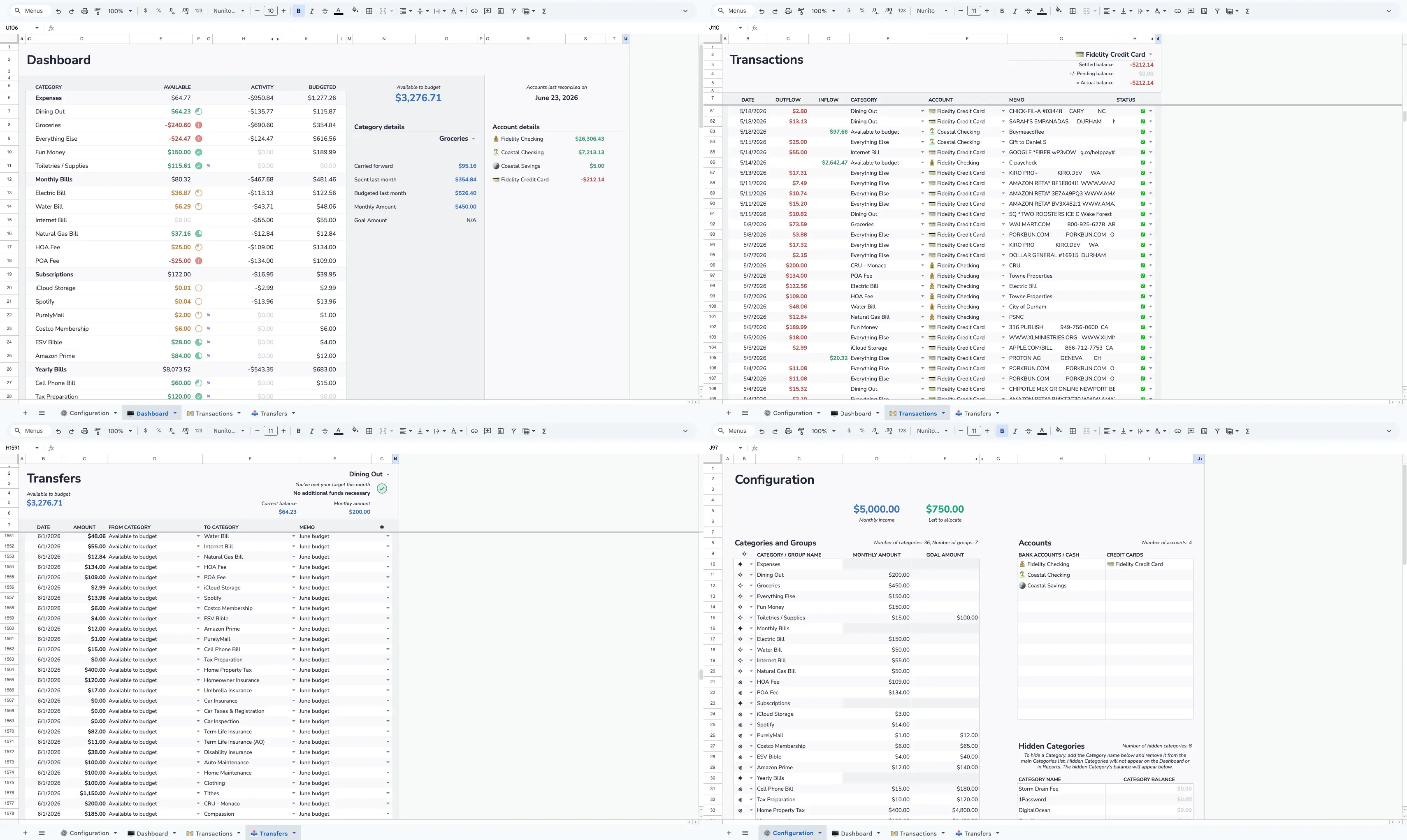This screenshot has height=840, width=1407.
Task: Open the Dining Out dropdown on Transfers sheet
Action: tap(388, 474)
